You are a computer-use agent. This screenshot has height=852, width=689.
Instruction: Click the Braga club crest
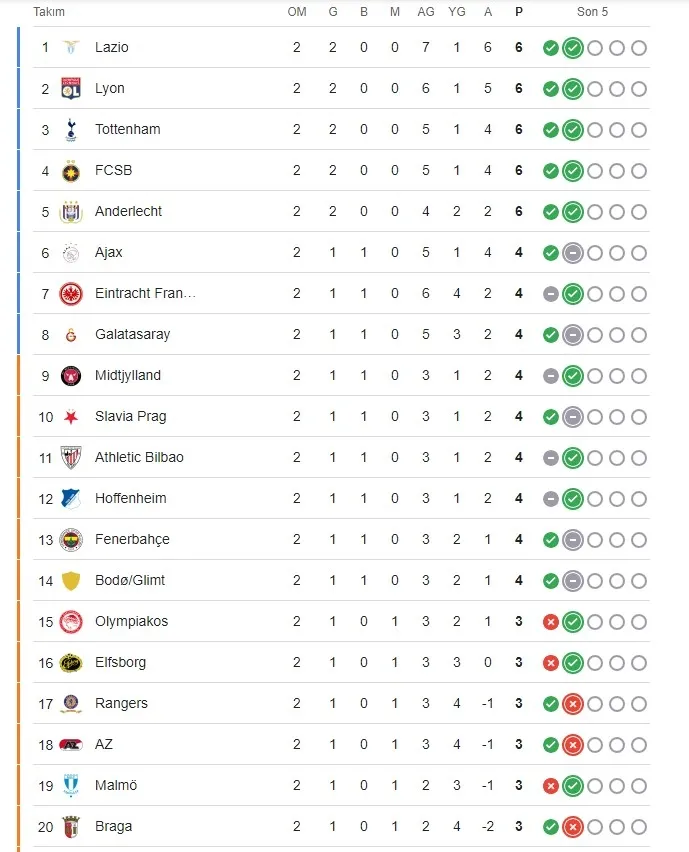click(71, 827)
